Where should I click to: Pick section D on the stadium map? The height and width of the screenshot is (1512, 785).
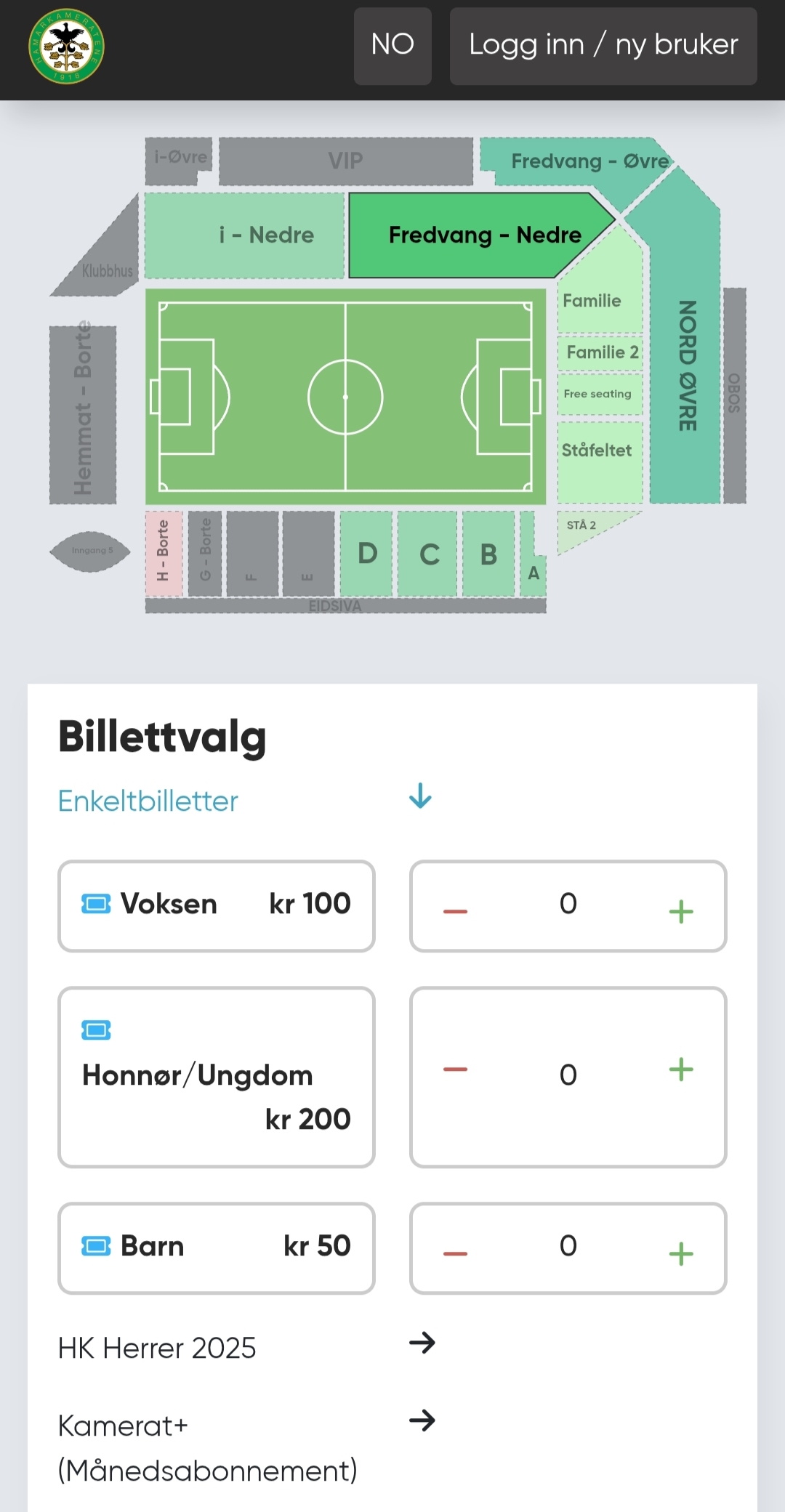(367, 554)
